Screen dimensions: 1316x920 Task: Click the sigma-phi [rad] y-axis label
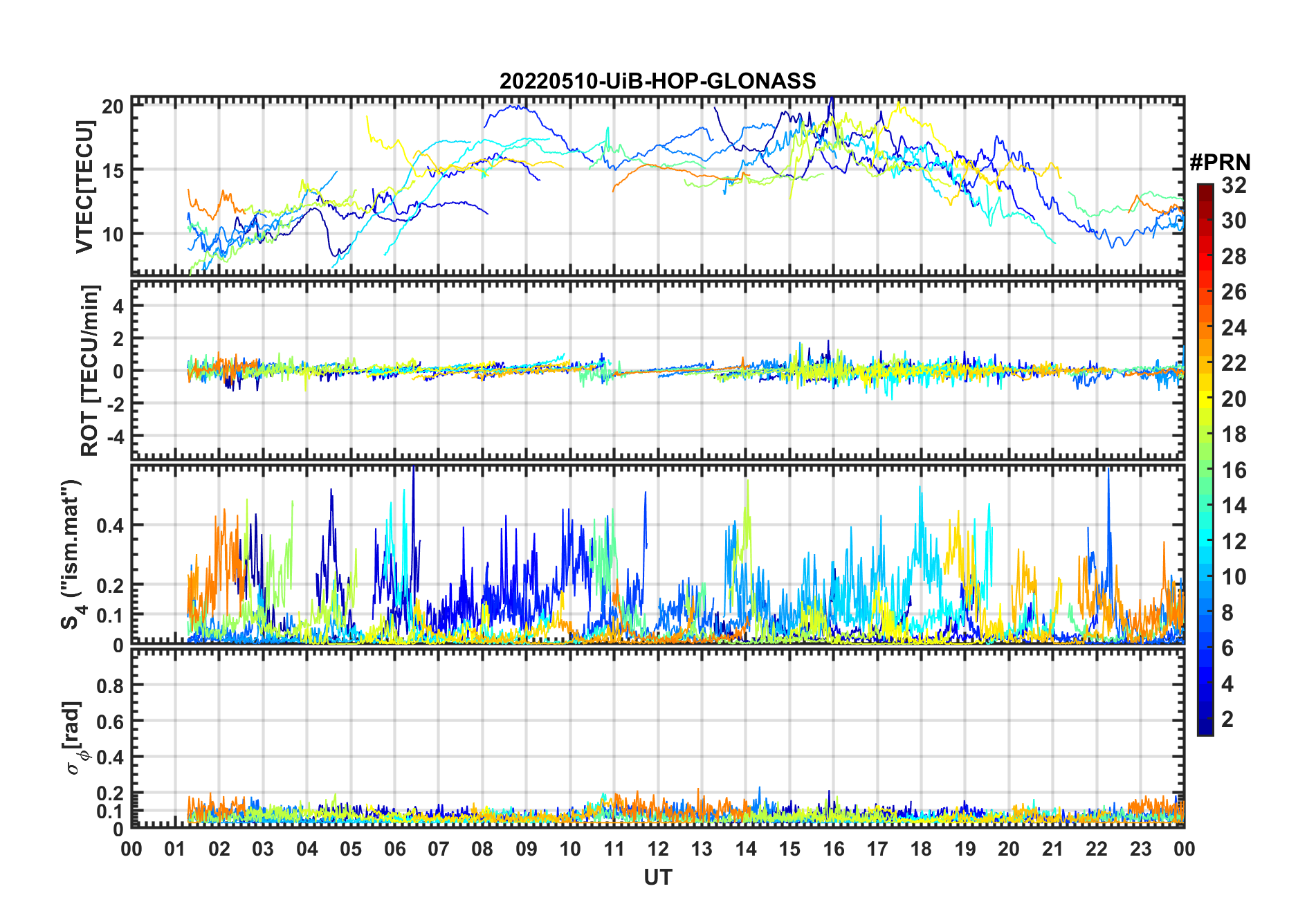point(74,739)
